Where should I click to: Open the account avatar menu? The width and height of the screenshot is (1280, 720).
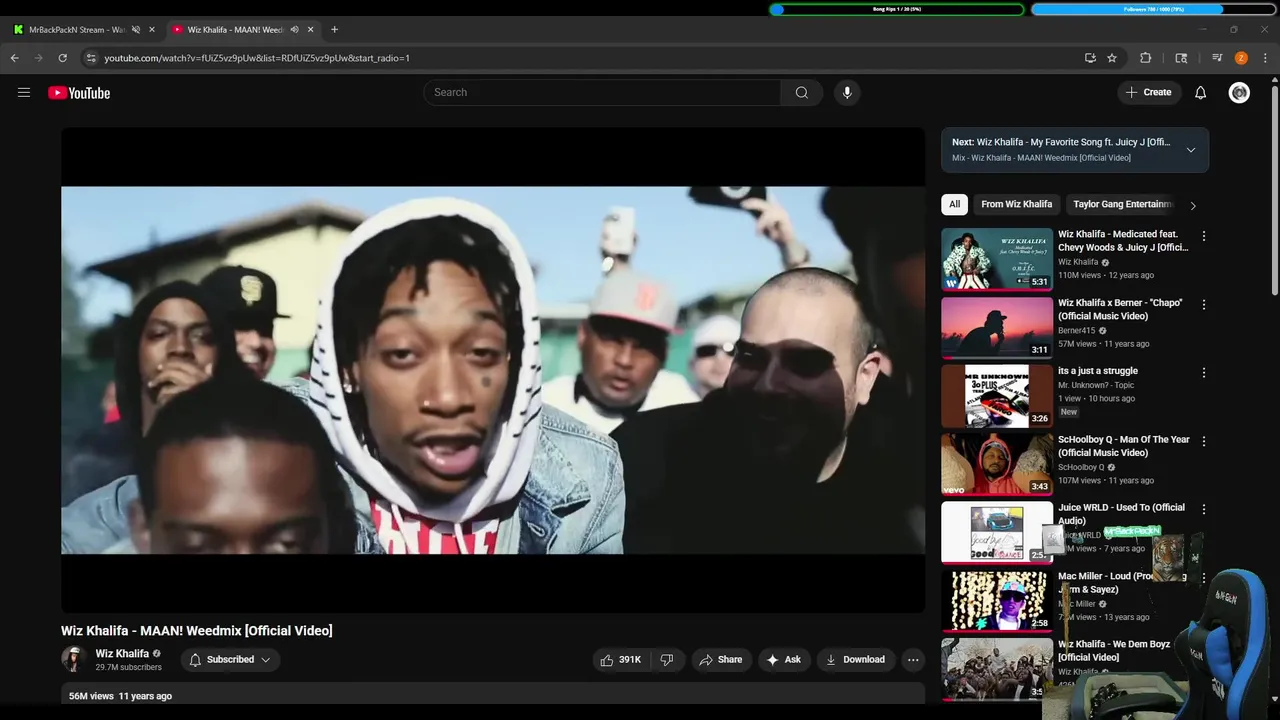[x=1239, y=93]
